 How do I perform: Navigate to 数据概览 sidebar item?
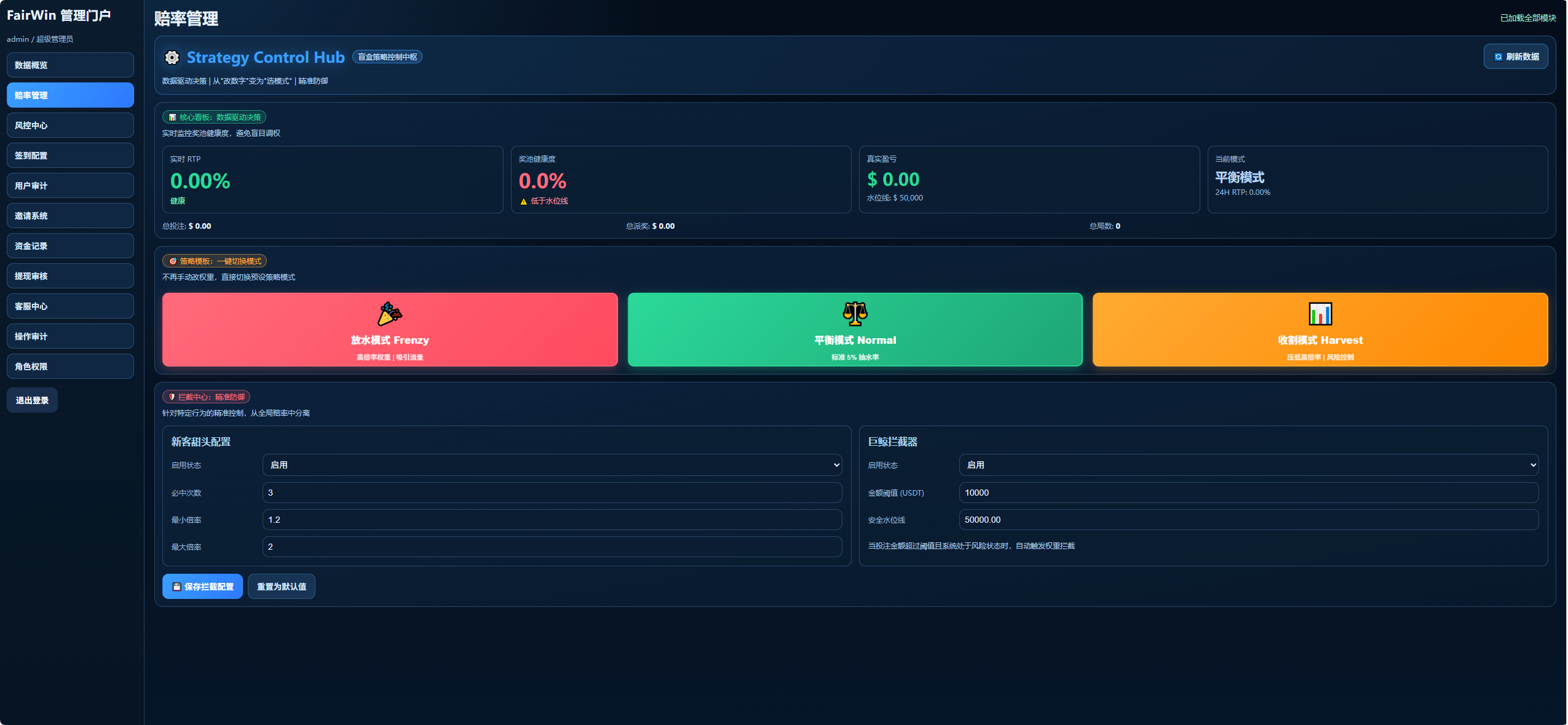pyautogui.click(x=70, y=65)
